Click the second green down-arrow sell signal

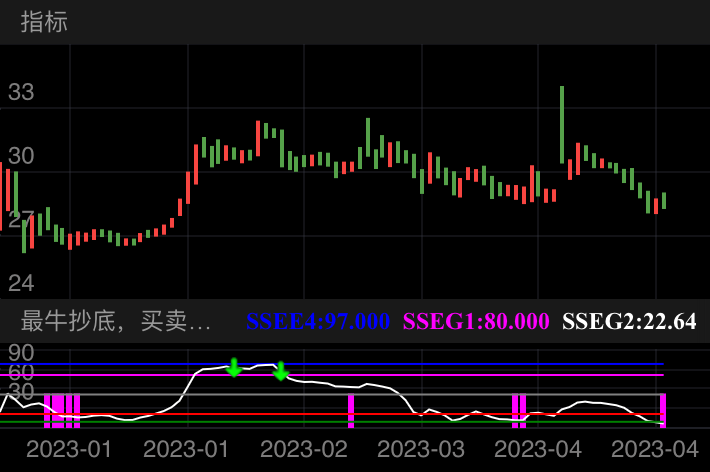point(281,371)
